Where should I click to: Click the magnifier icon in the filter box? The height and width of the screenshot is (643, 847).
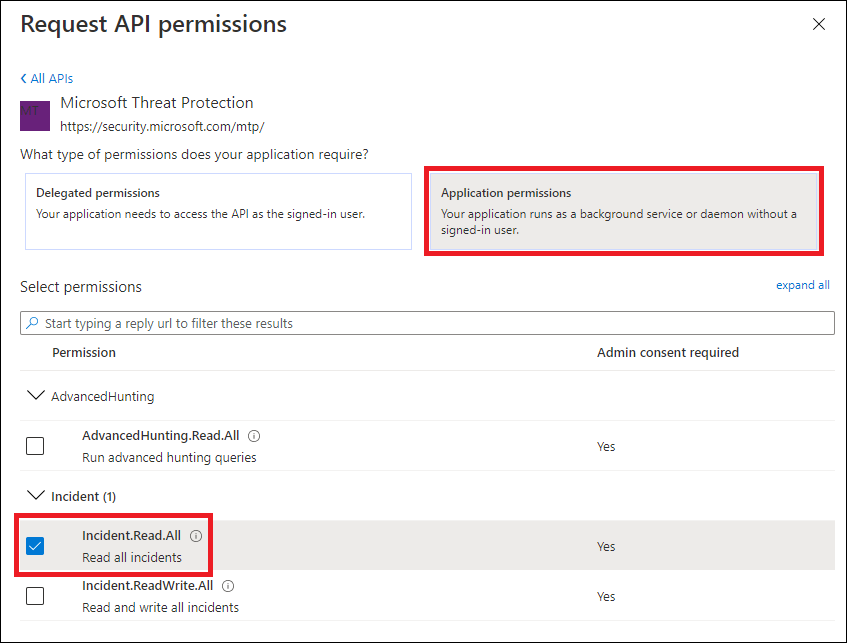32,323
